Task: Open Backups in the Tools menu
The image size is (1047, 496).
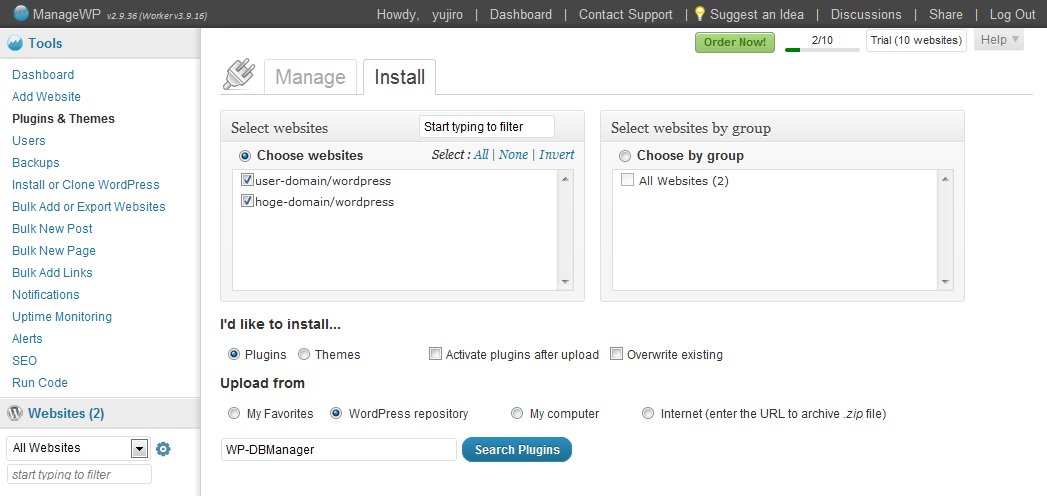Action: [36, 163]
